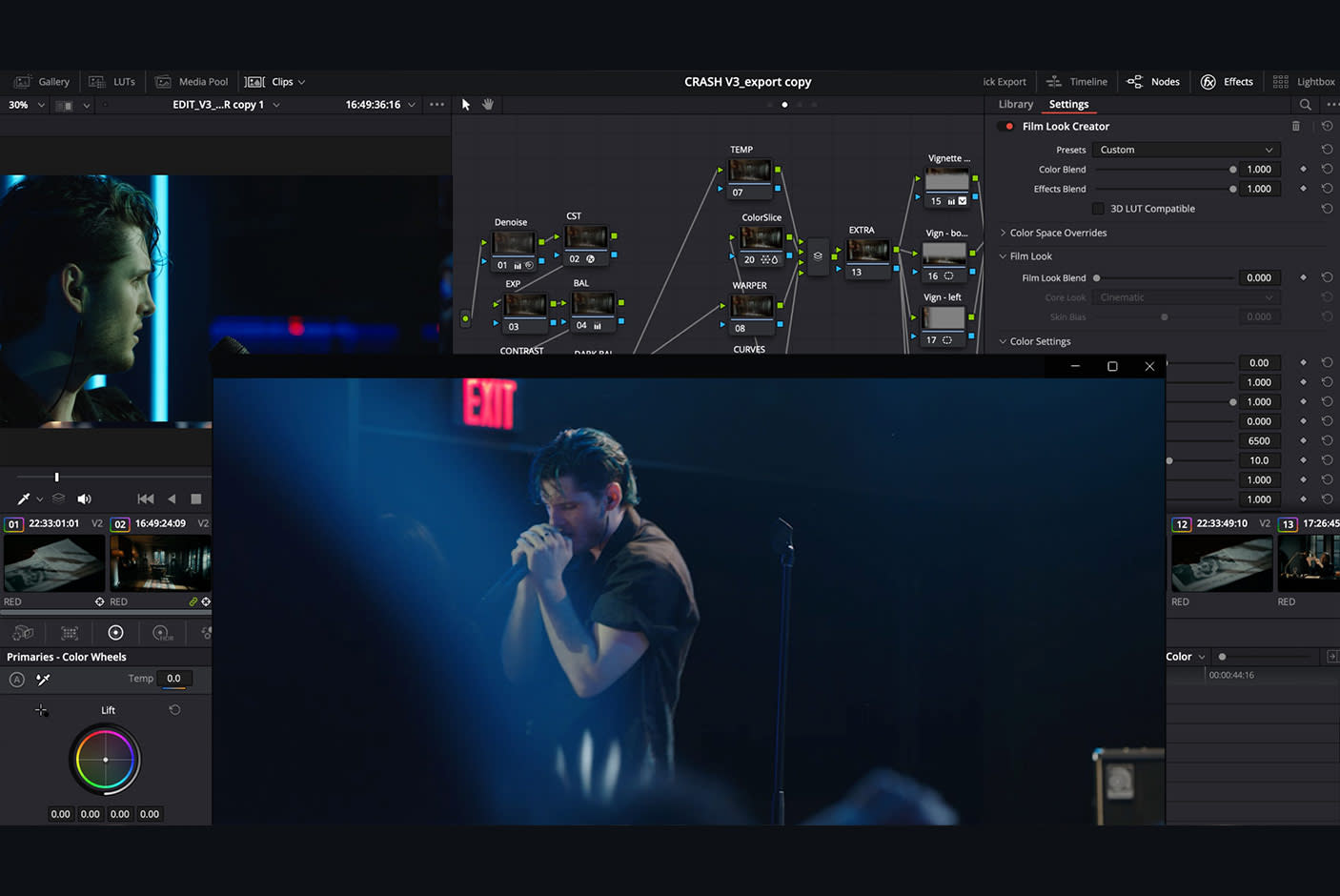Enable the 3D LUT Compatible checkbox

coord(1098,209)
